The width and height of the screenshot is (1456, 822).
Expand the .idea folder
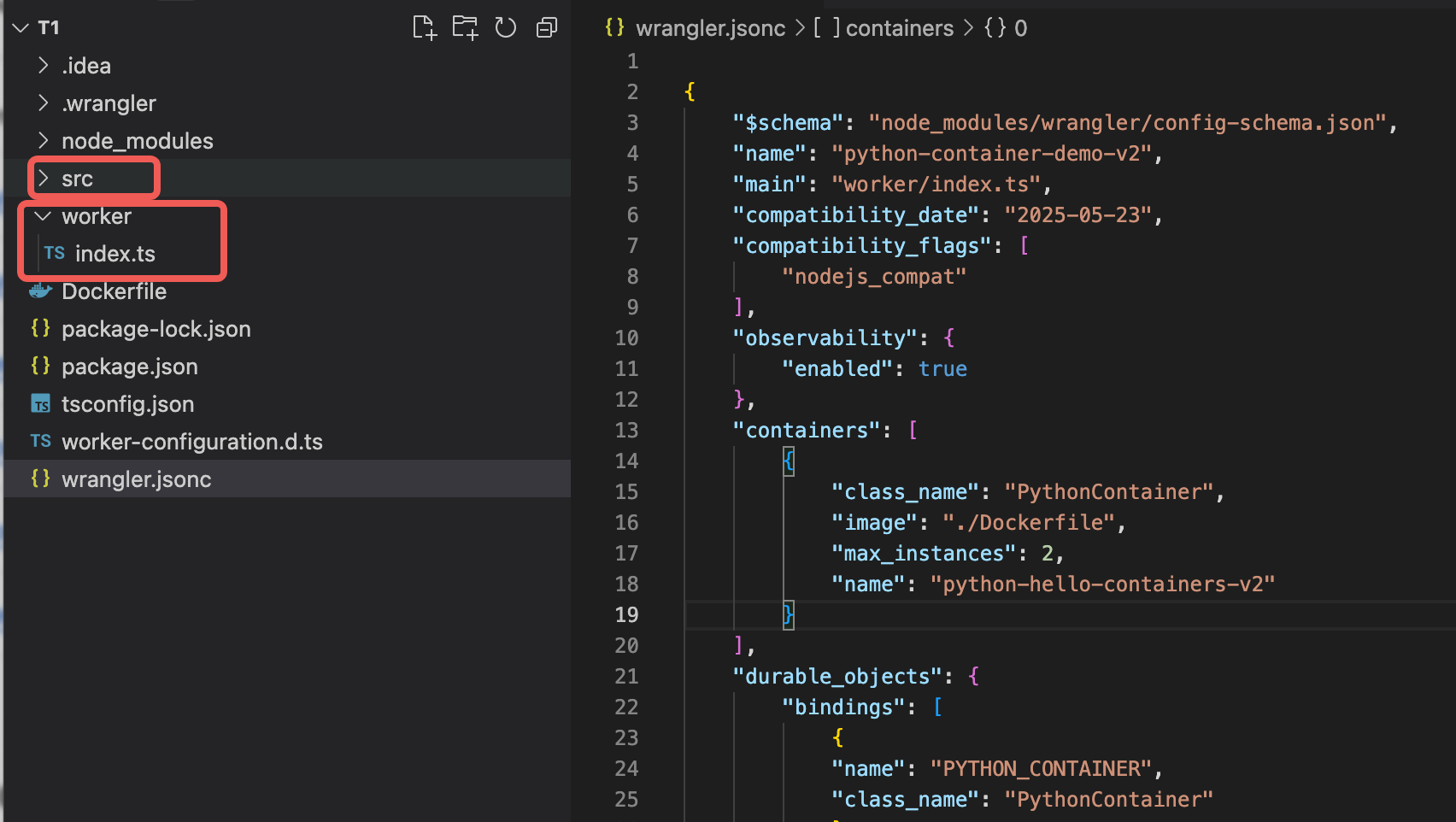[x=85, y=66]
